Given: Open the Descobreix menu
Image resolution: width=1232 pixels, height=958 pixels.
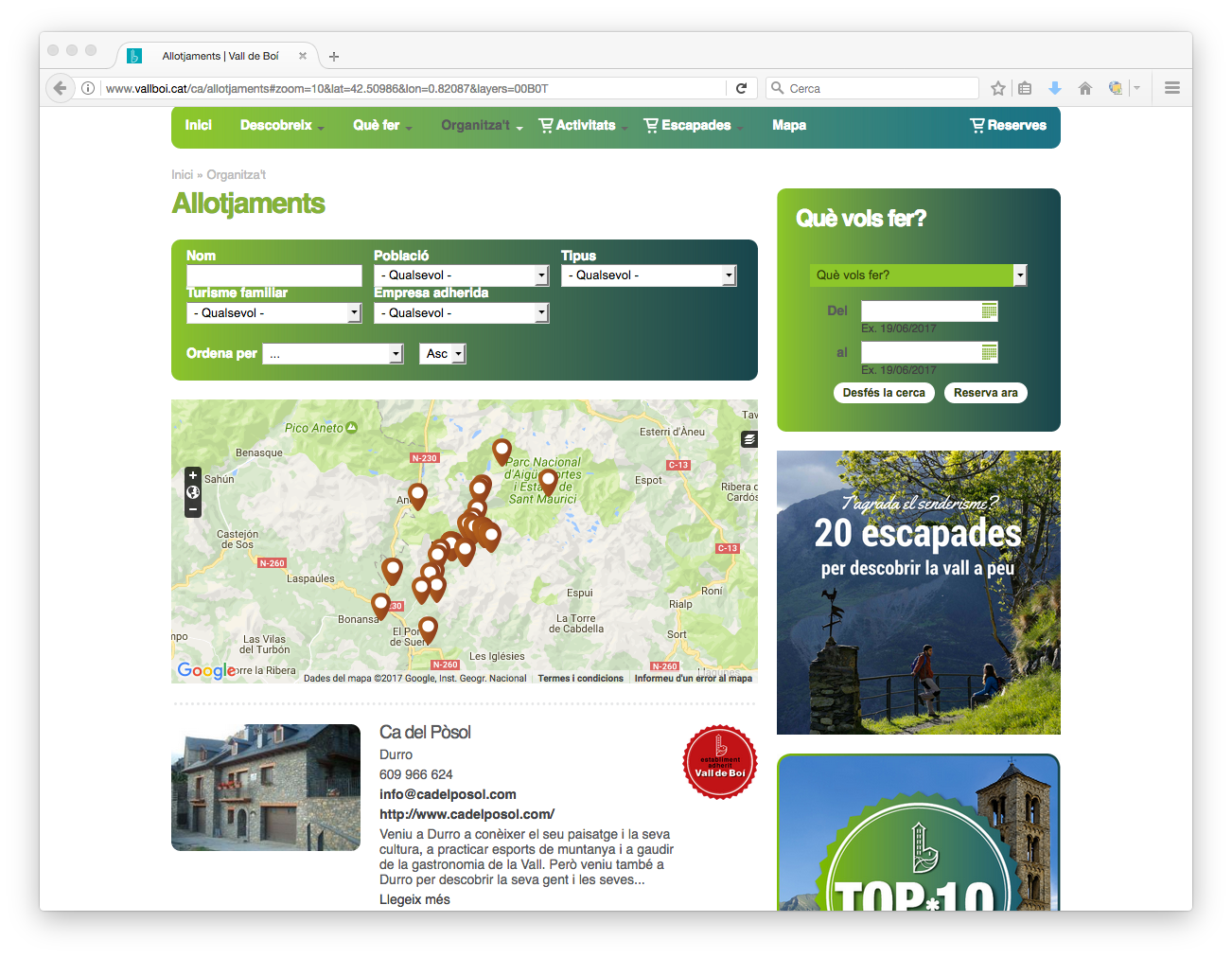Looking at the screenshot, I should (281, 126).
